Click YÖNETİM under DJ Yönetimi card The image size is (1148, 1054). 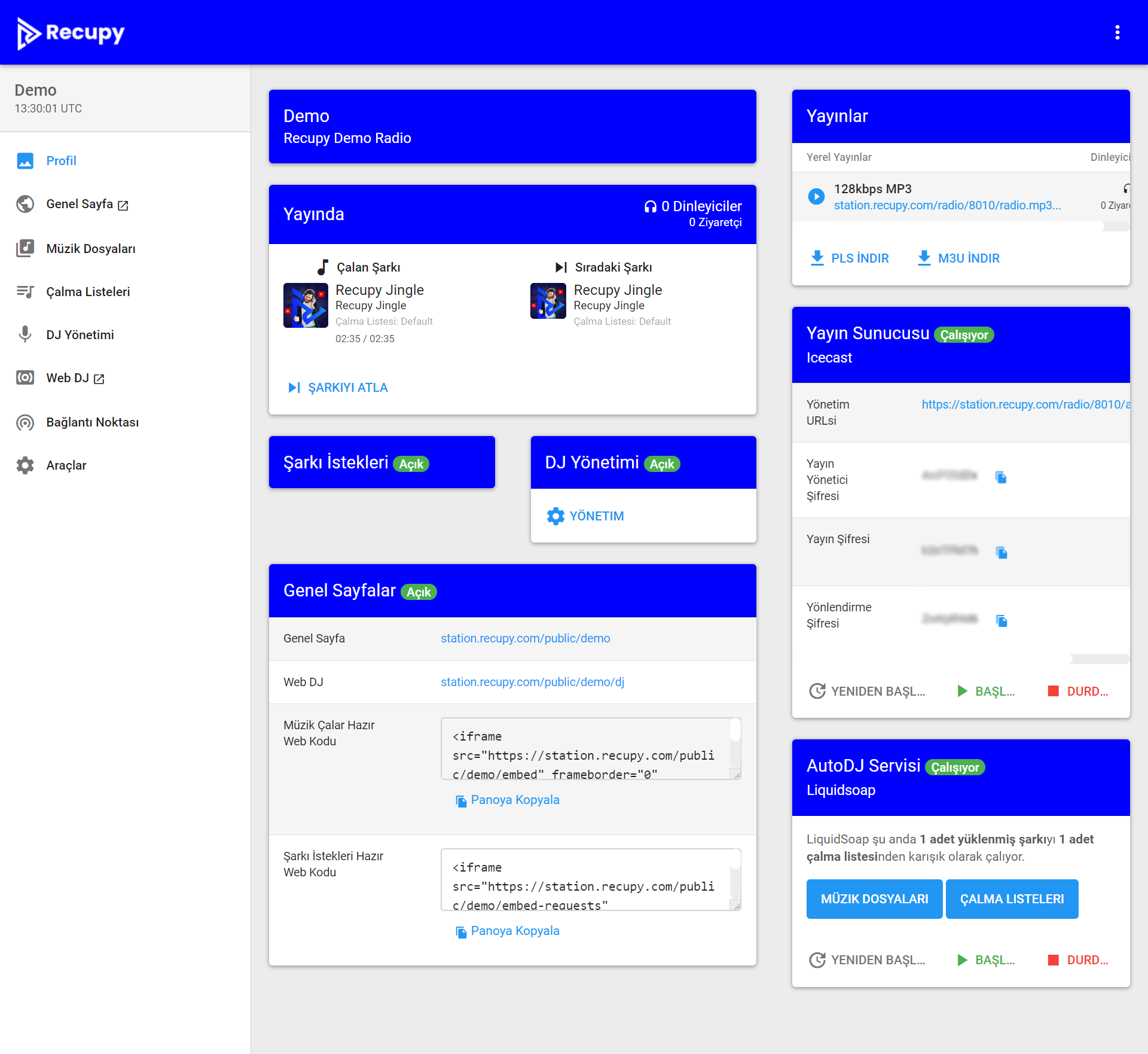(585, 516)
